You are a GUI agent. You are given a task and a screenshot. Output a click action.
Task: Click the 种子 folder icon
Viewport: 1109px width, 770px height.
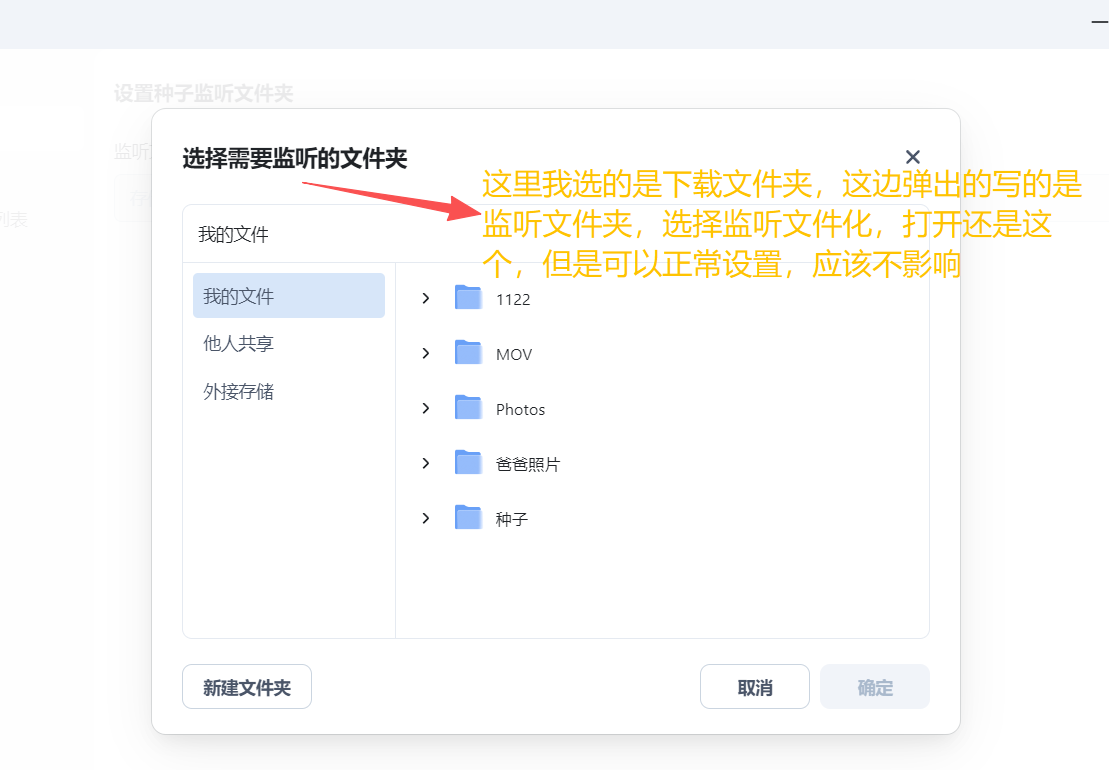tap(468, 518)
